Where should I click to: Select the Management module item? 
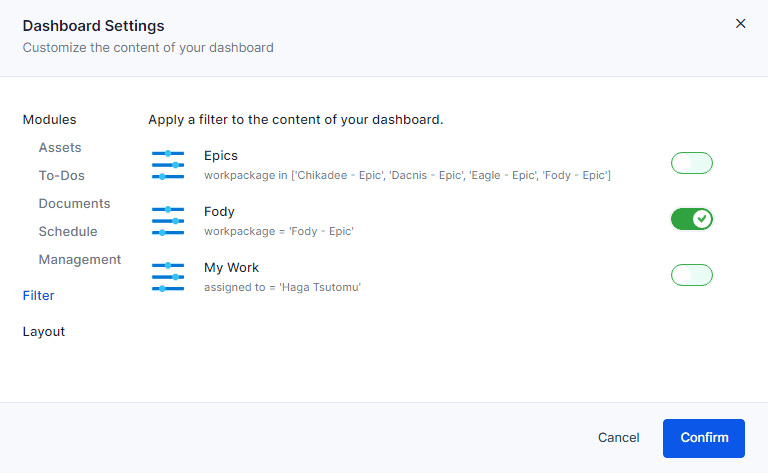80,260
